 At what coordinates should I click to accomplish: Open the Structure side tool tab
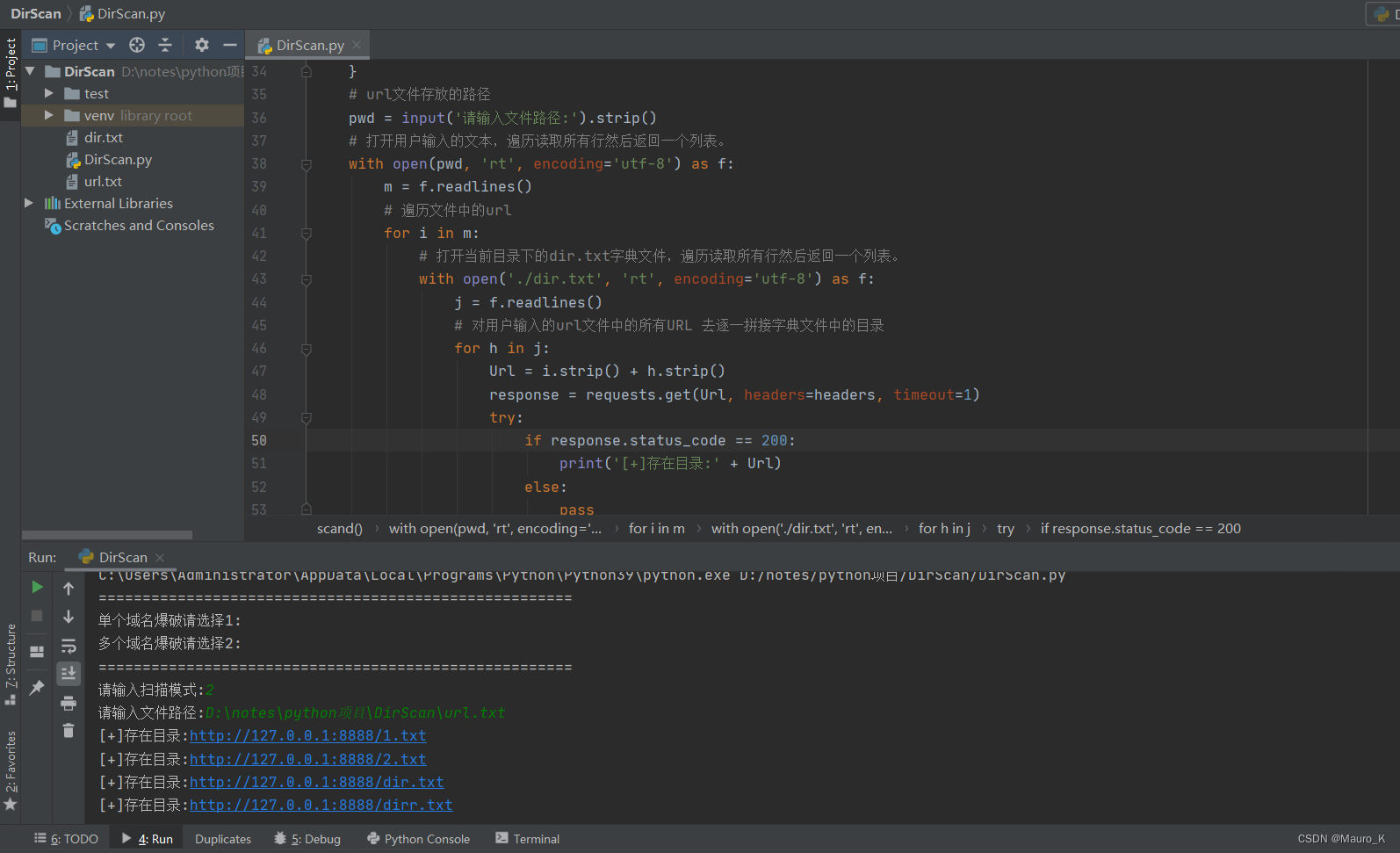coord(11,664)
